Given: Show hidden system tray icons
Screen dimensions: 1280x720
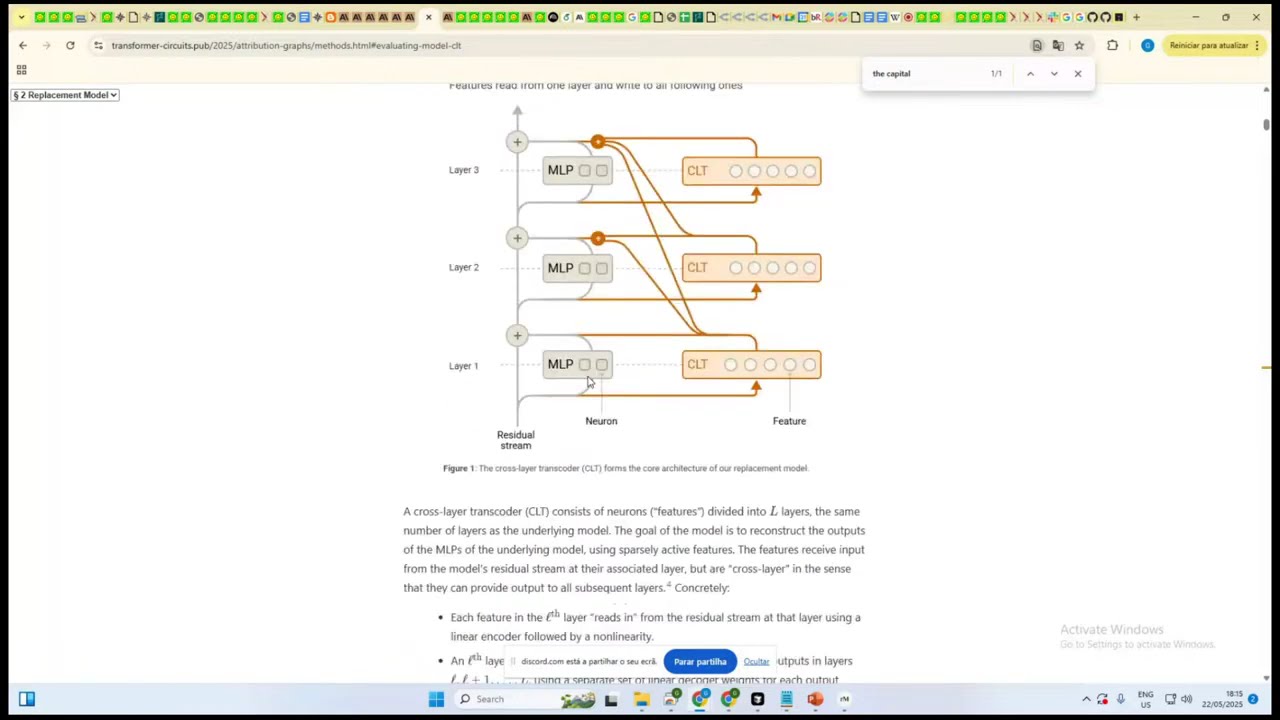Looking at the screenshot, I should point(1086,699).
